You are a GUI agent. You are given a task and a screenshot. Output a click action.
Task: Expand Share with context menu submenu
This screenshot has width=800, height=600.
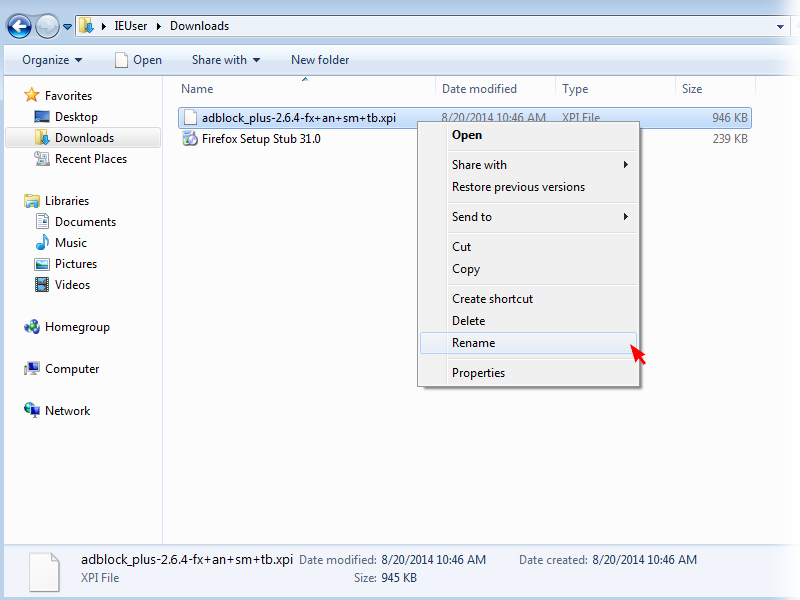coord(528,165)
